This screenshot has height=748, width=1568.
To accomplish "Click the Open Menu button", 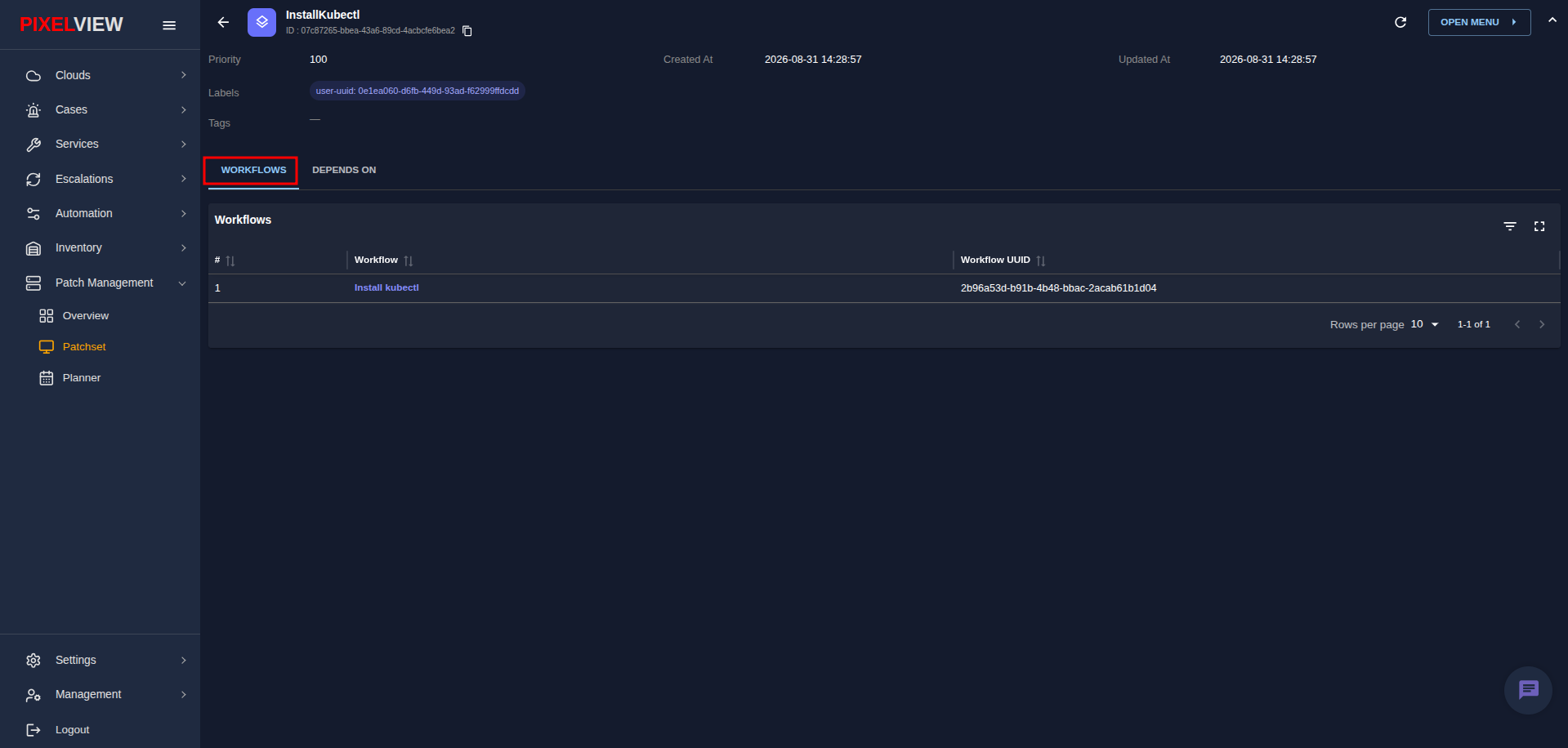I will (x=1479, y=22).
